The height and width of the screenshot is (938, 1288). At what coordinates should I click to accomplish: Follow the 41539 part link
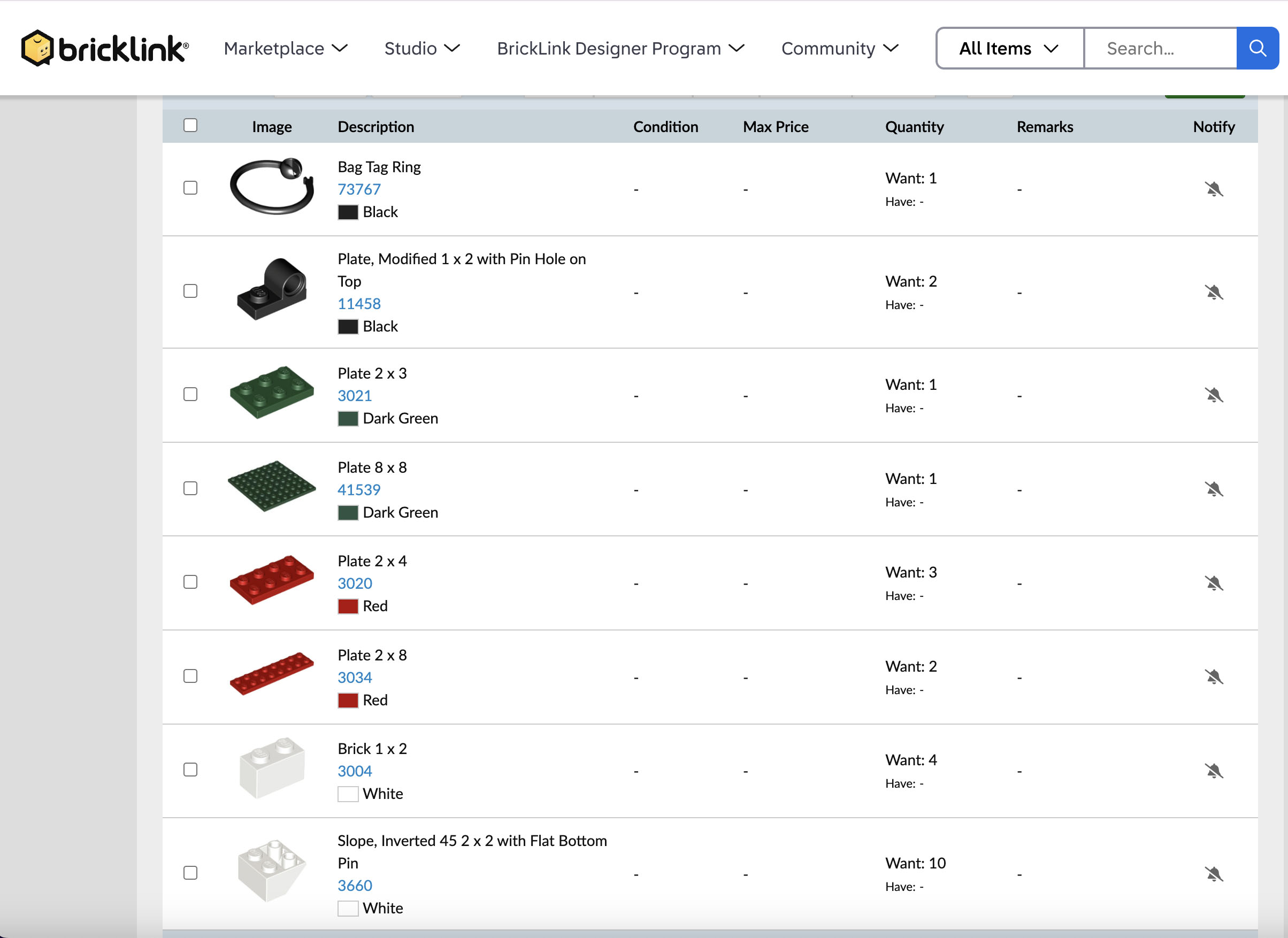359,490
